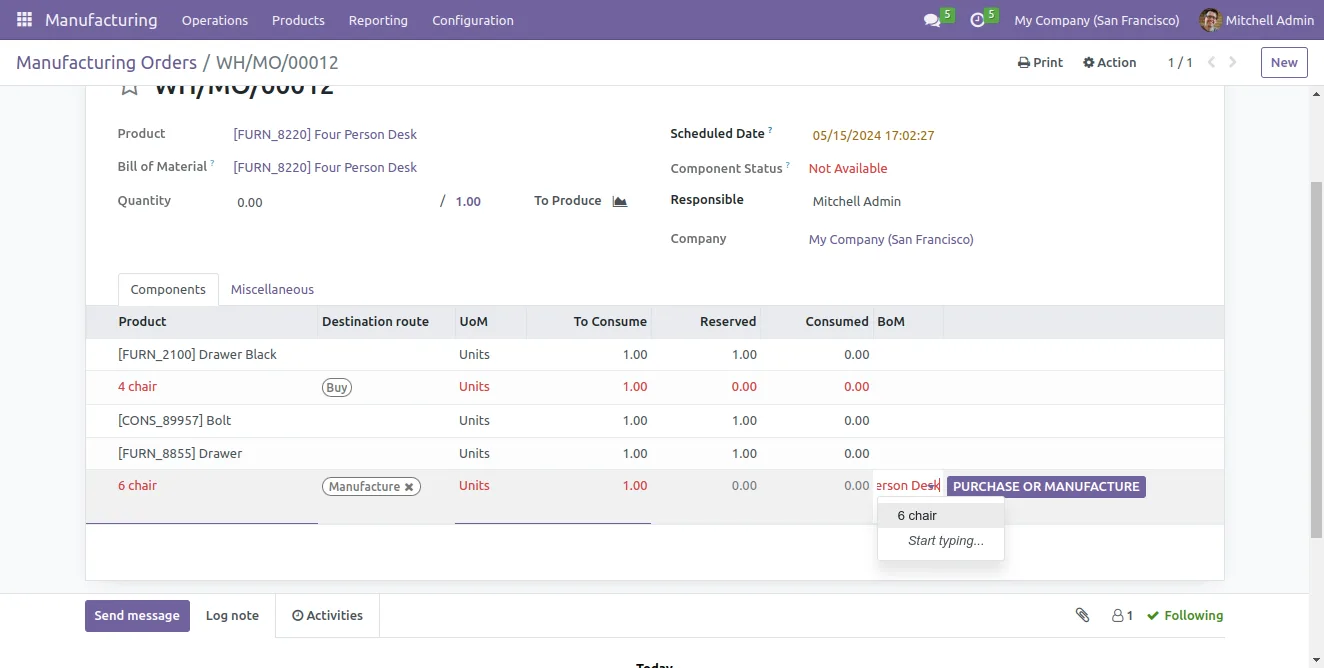Sort by the Destination route column header
The width and height of the screenshot is (1324, 668).
pos(386,321)
